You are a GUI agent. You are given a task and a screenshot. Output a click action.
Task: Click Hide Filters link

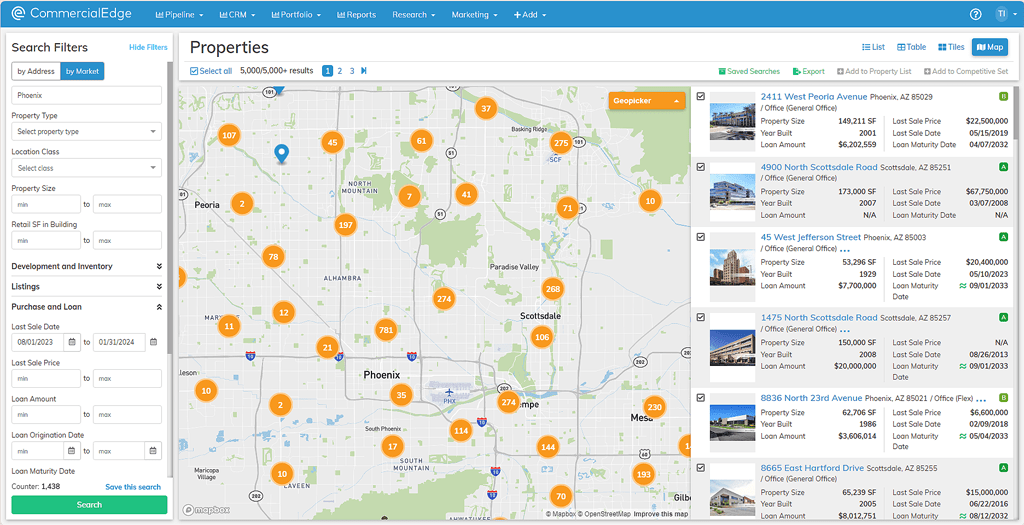[148, 47]
